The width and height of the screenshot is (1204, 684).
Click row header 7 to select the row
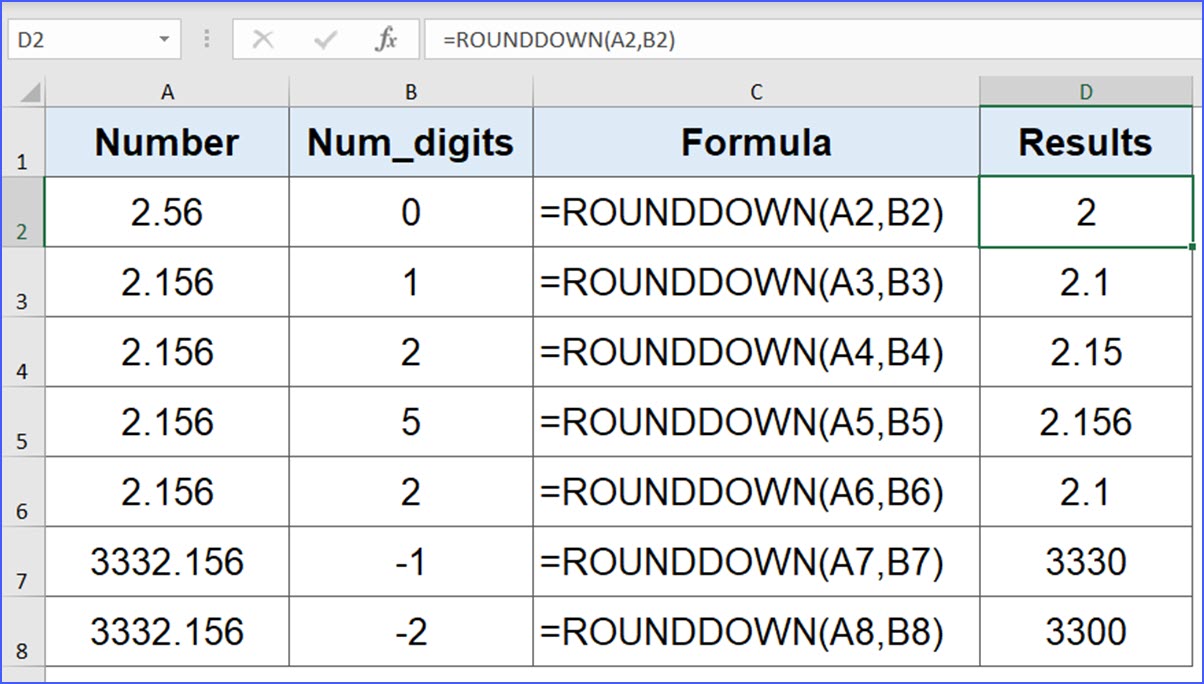(x=24, y=562)
